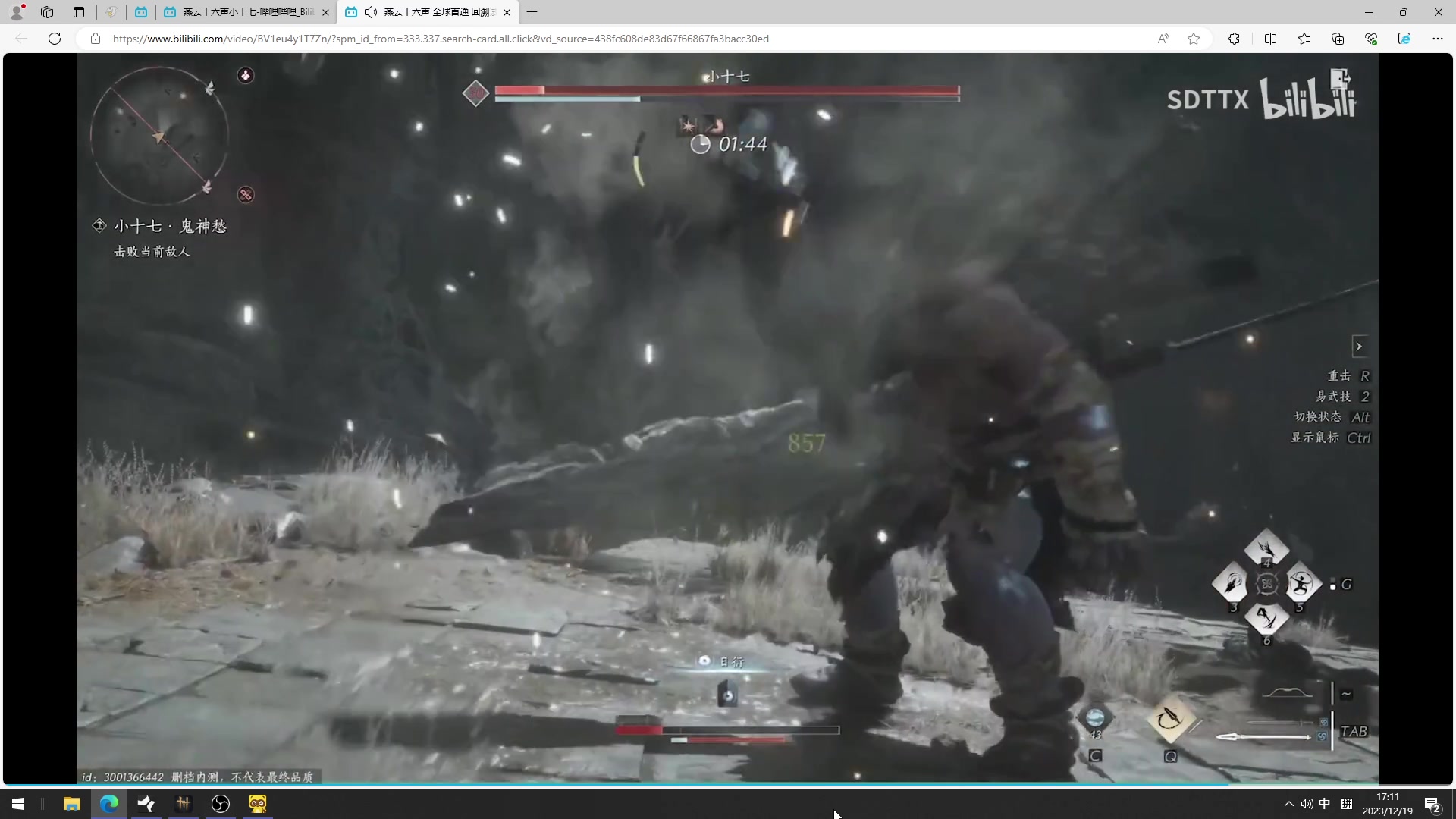This screenshot has width=1456, height=819.
Task: Toggle Internet Explorer mode icon
Action: pyautogui.click(x=1404, y=39)
